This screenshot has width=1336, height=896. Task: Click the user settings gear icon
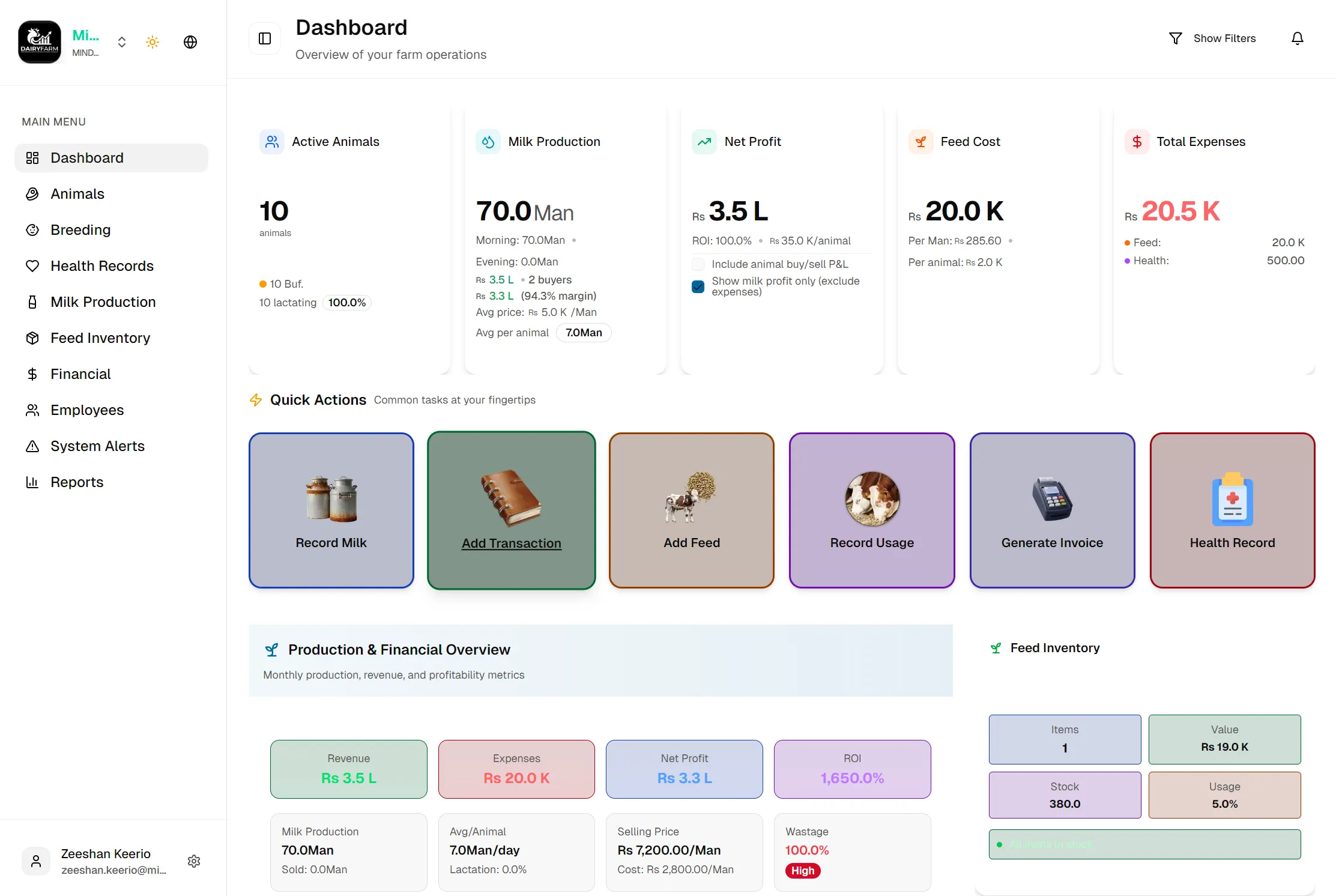point(194,861)
